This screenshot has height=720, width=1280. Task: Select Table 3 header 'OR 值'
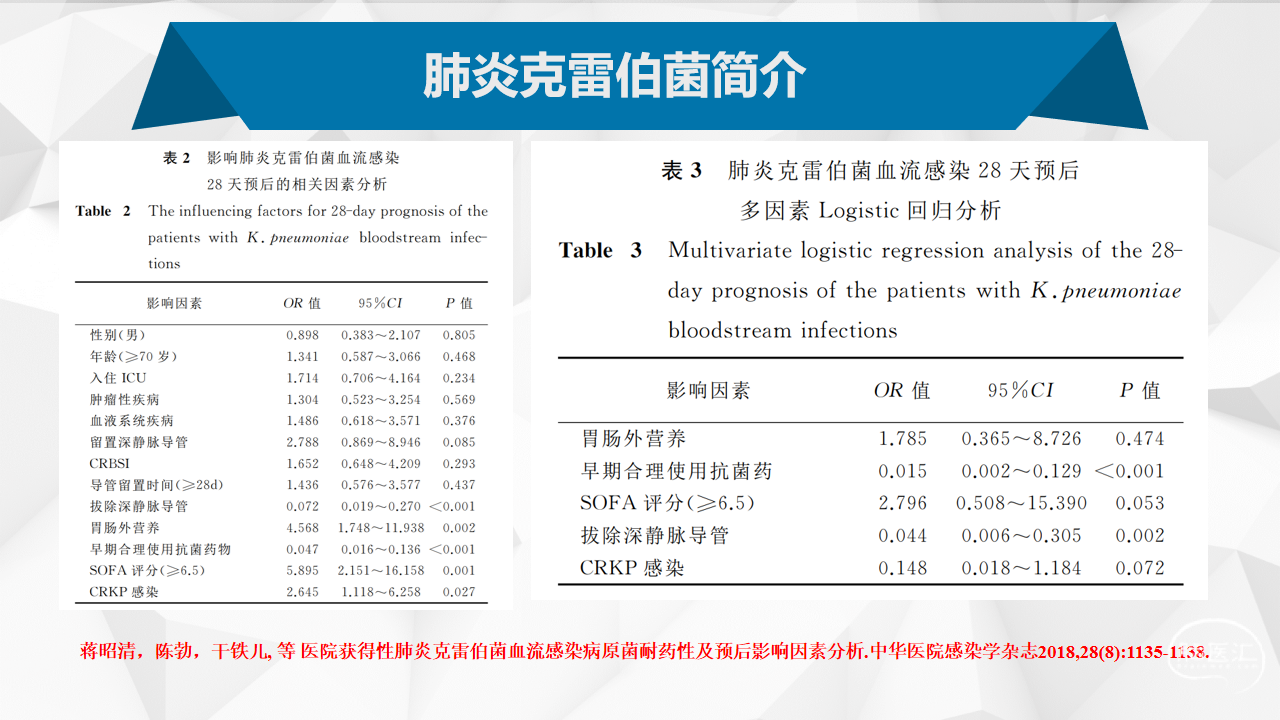[x=901, y=391]
